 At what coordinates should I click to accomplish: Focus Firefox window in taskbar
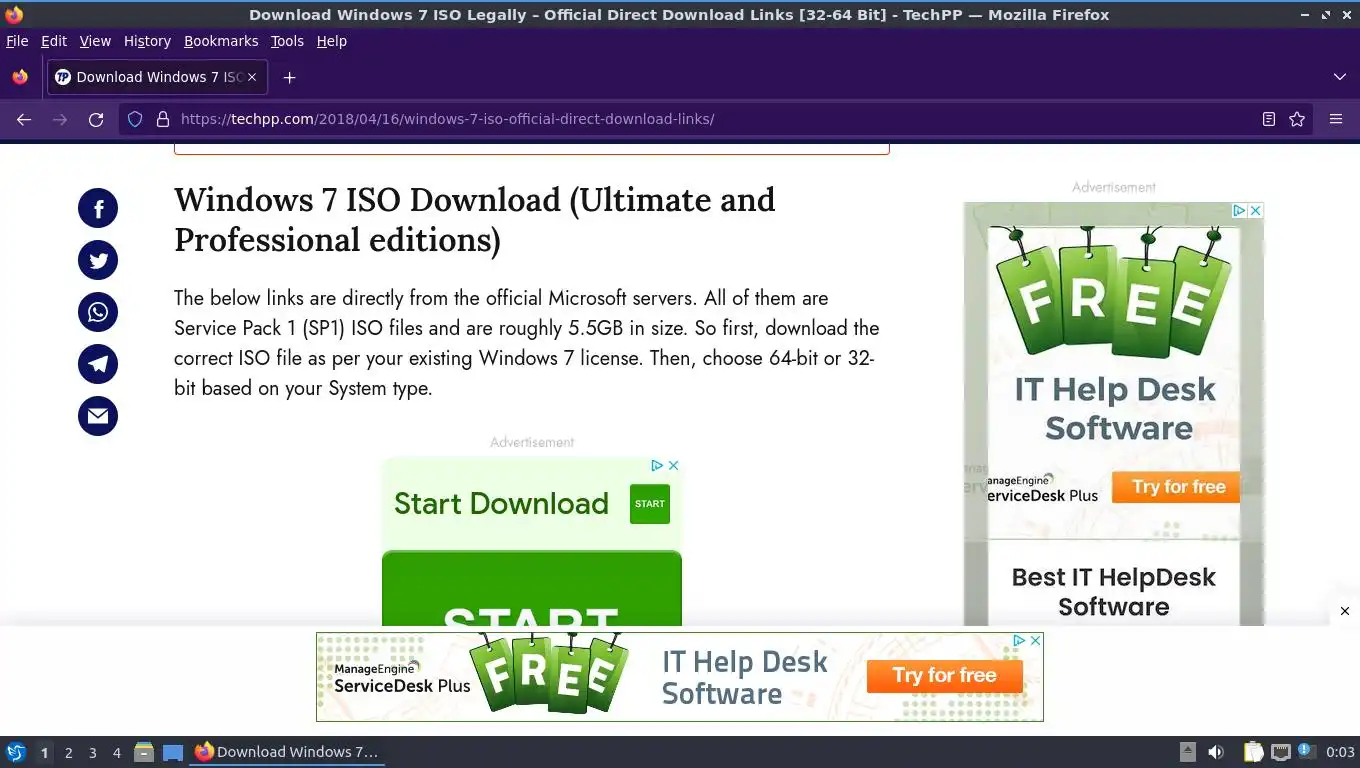pos(287,752)
